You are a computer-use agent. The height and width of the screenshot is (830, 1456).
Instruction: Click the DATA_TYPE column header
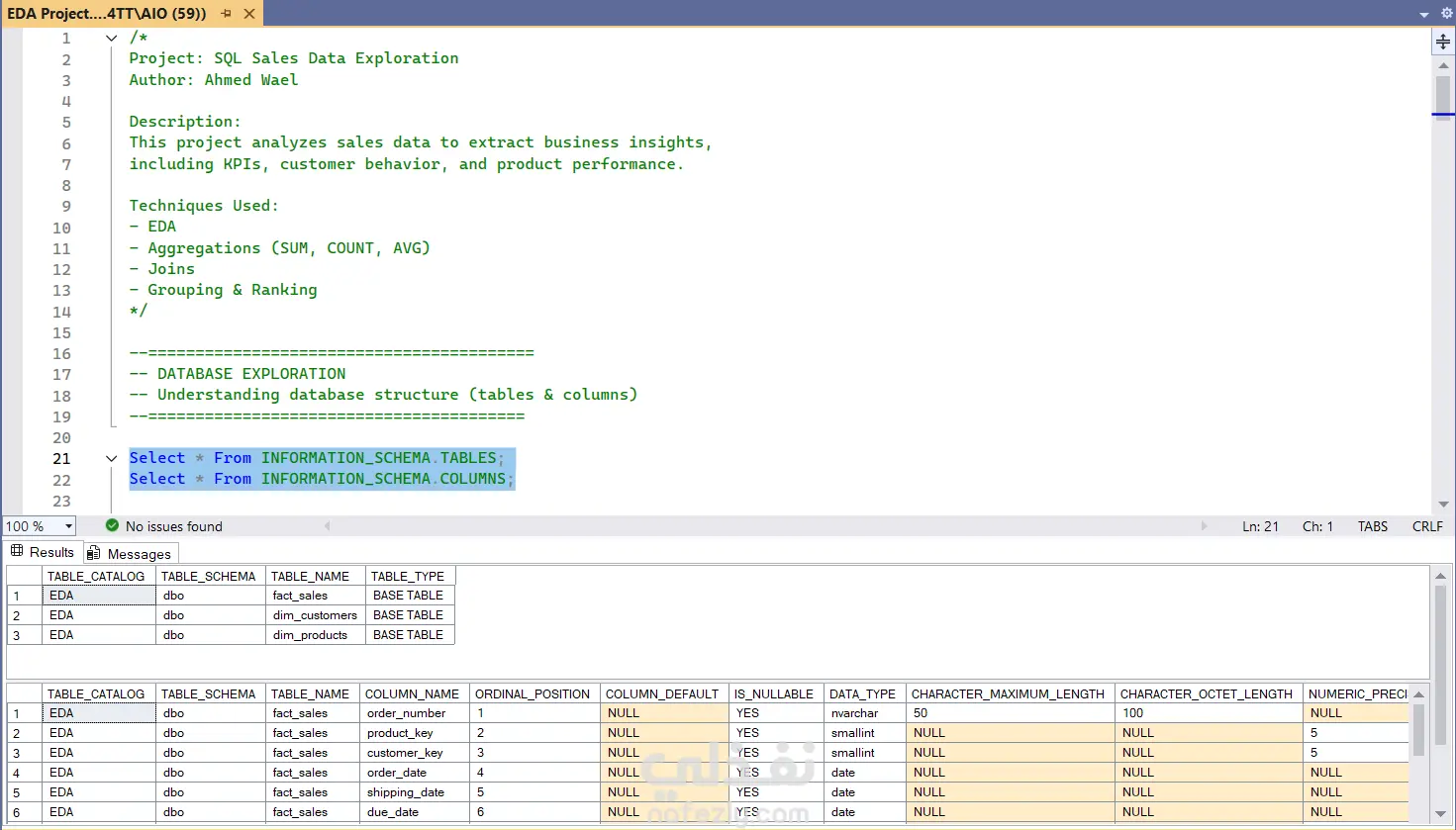tap(863, 693)
